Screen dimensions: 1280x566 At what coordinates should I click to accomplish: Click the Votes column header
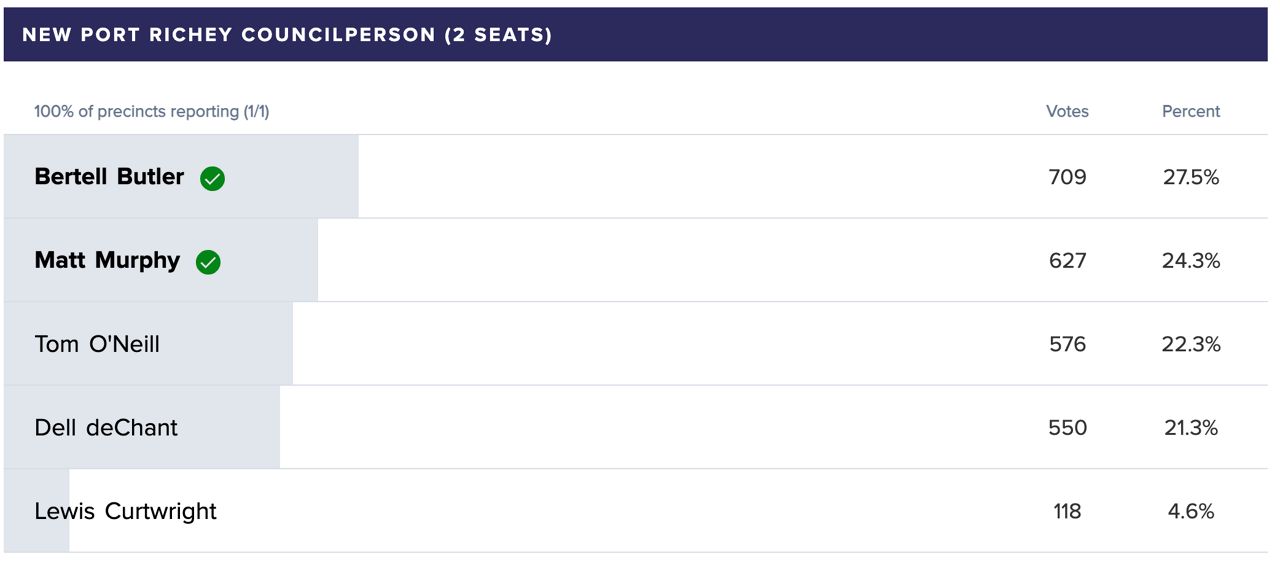pos(1067,111)
